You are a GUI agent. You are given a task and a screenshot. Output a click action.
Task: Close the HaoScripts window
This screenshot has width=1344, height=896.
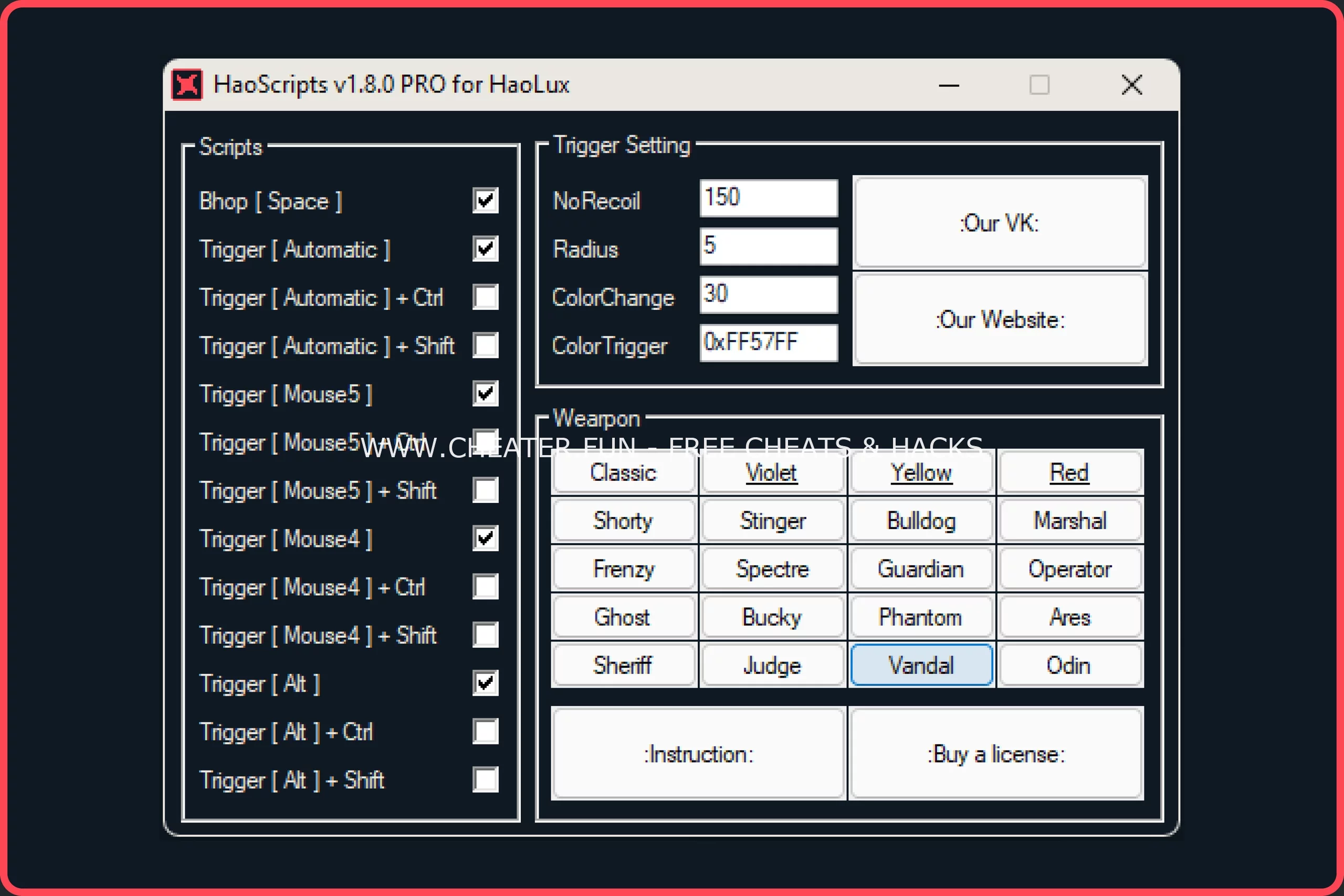point(1131,85)
